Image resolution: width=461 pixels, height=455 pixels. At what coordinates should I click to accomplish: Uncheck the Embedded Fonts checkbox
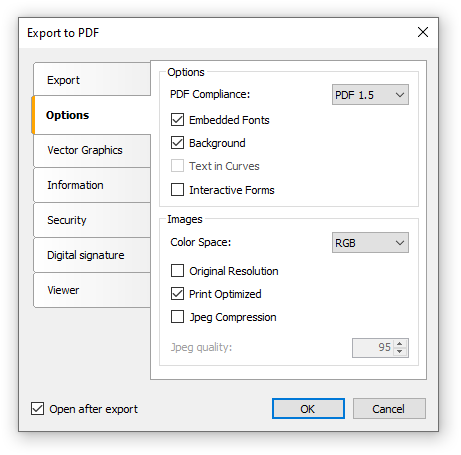(177, 120)
